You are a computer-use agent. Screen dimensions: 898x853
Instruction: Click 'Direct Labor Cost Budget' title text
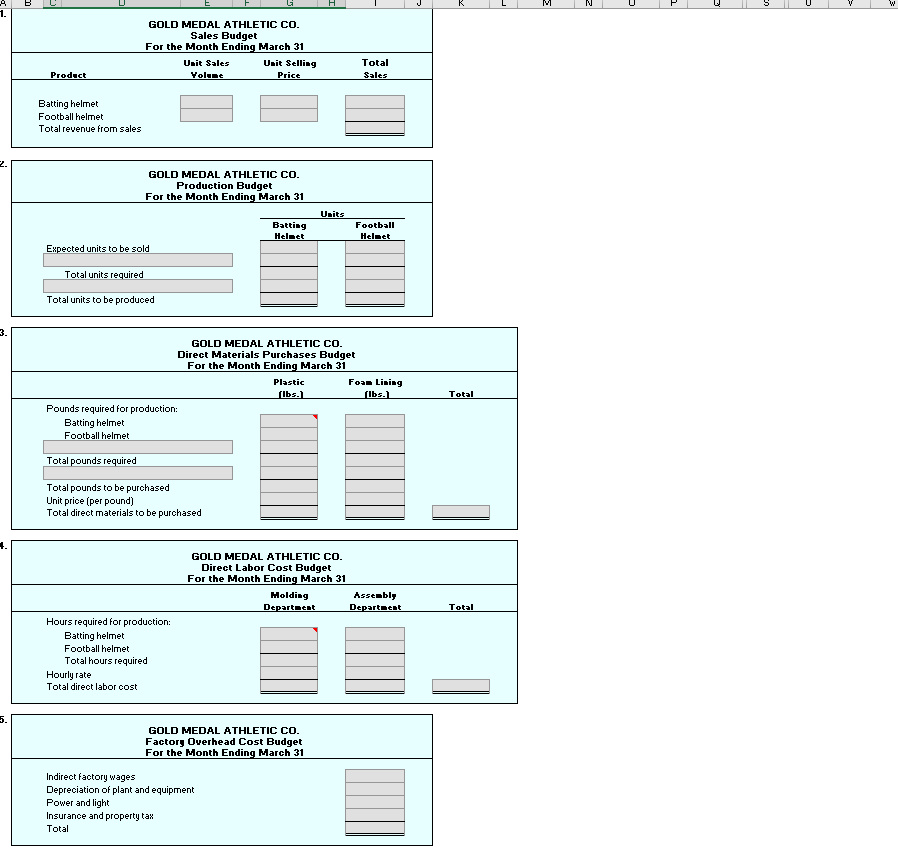pyautogui.click(x=266, y=568)
